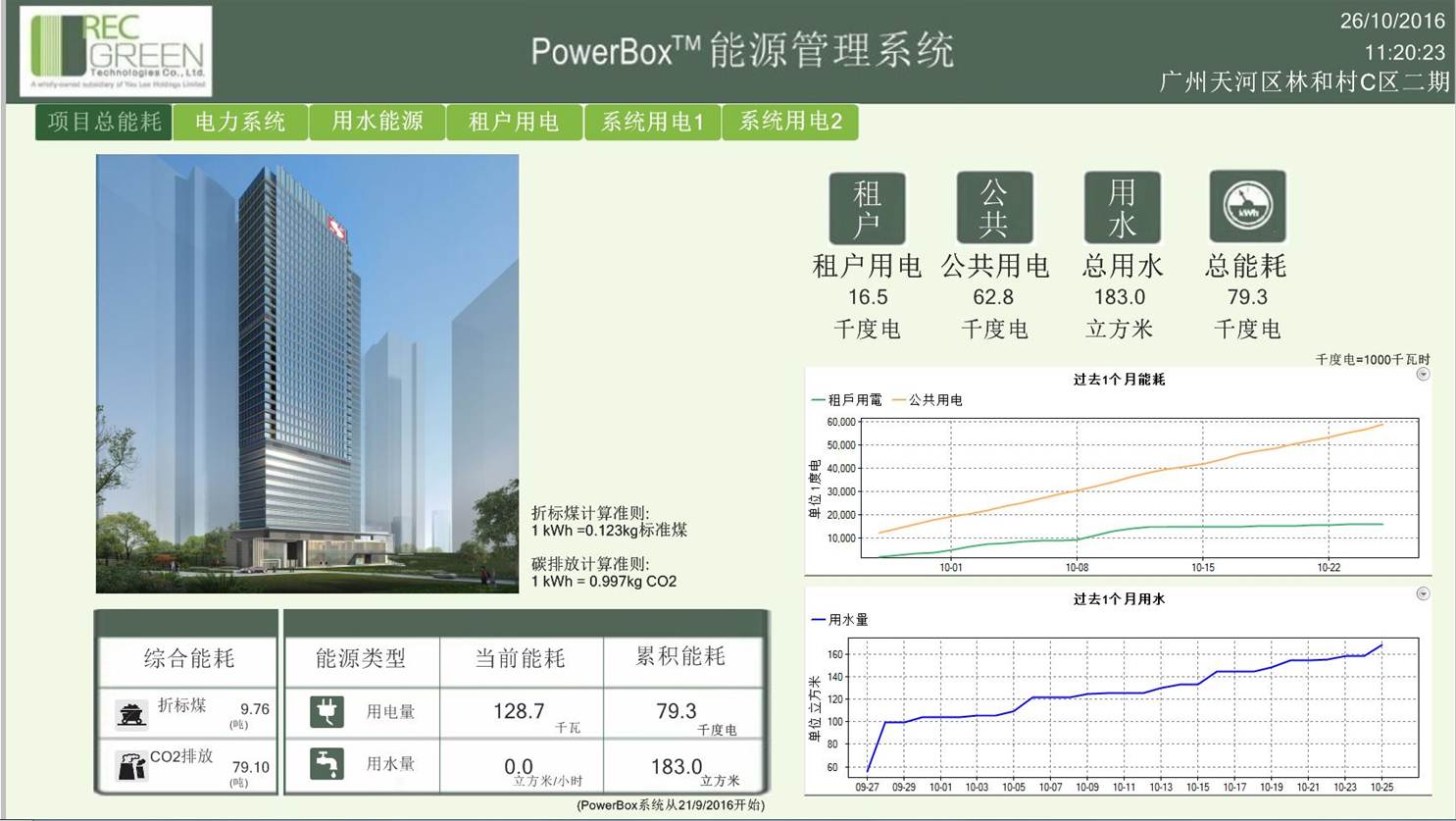
Task: Click the 0.0 current water flow value
Action: [x=519, y=766]
